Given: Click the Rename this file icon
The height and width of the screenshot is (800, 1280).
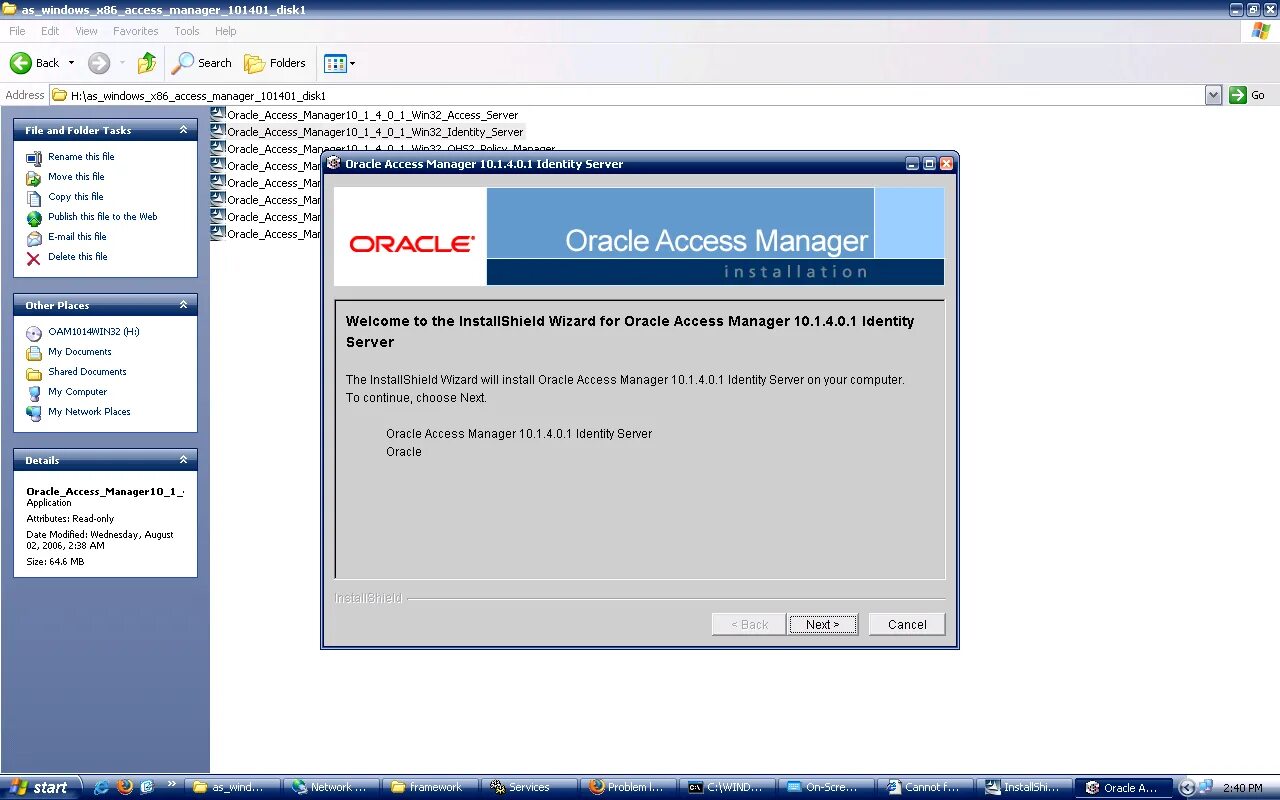Looking at the screenshot, I should [34, 157].
